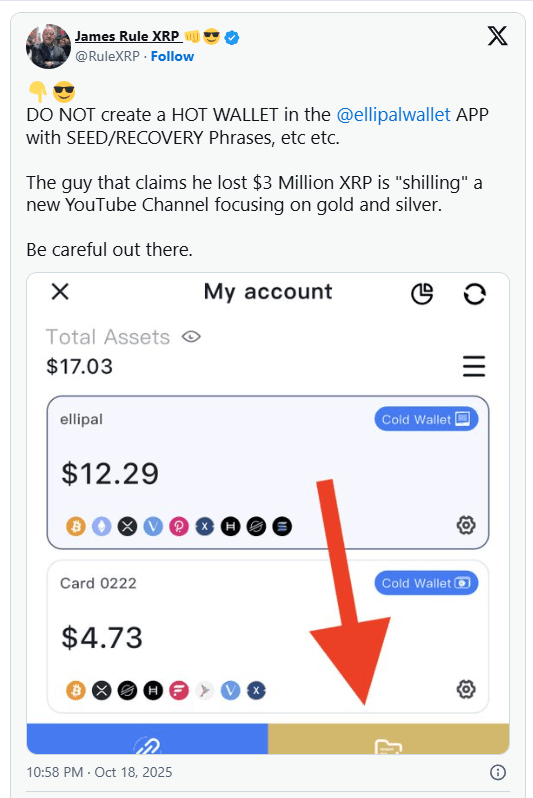Viewport: 533px width, 798px height.
Task: Select the gold folder tab at bottom
Action: coord(388,738)
